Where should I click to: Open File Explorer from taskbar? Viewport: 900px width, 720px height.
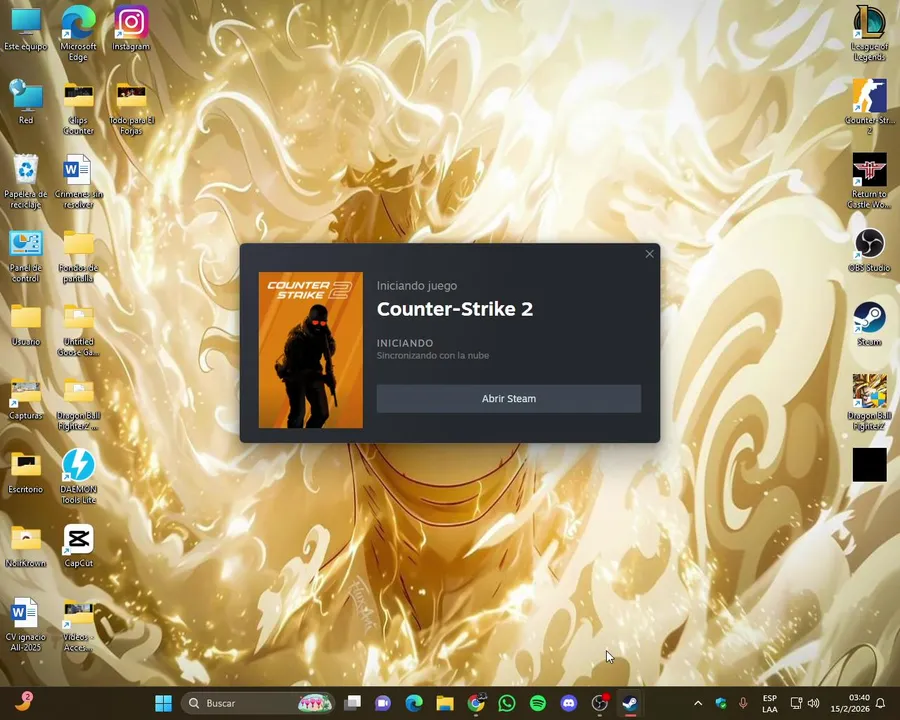[445, 703]
